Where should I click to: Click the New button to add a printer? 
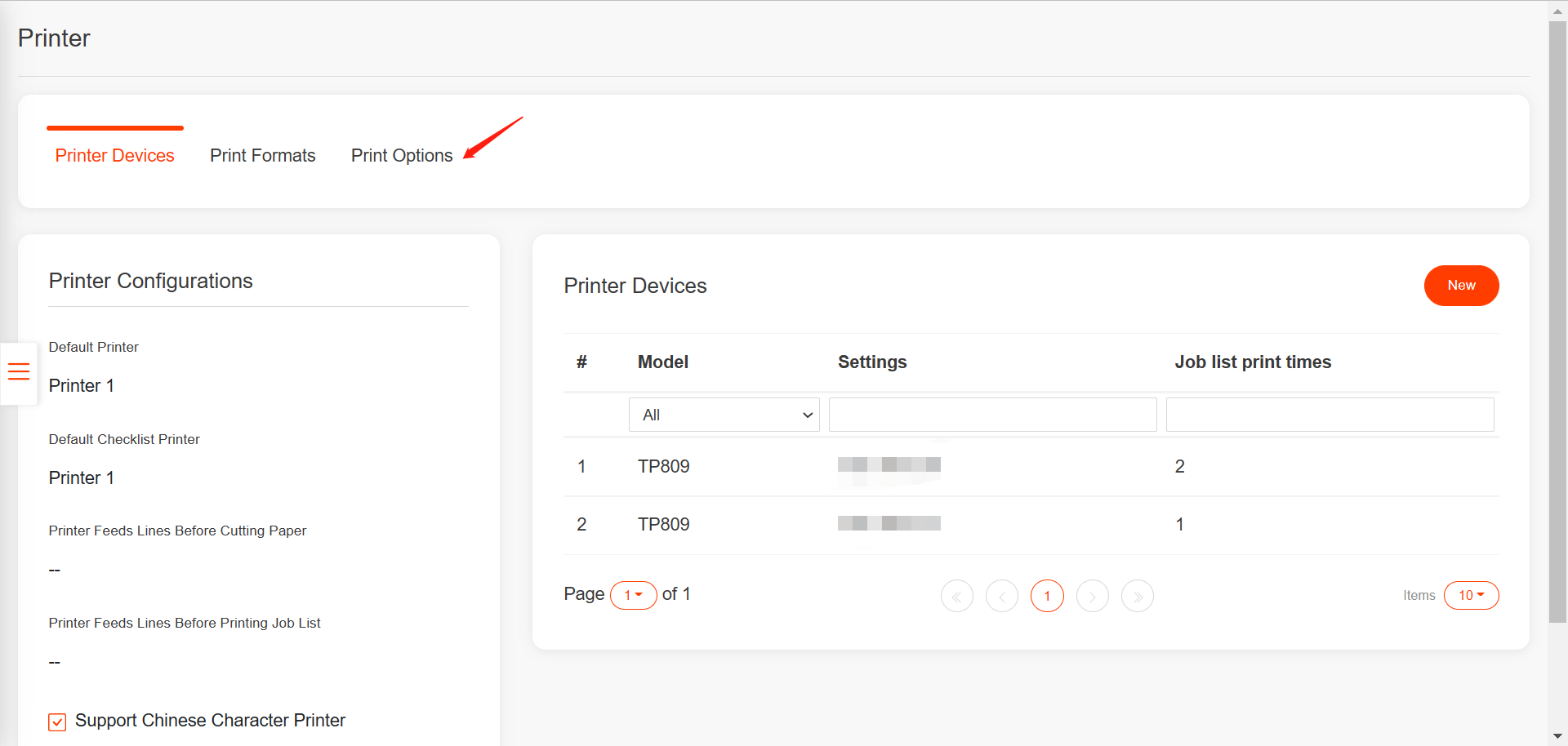click(x=1461, y=286)
